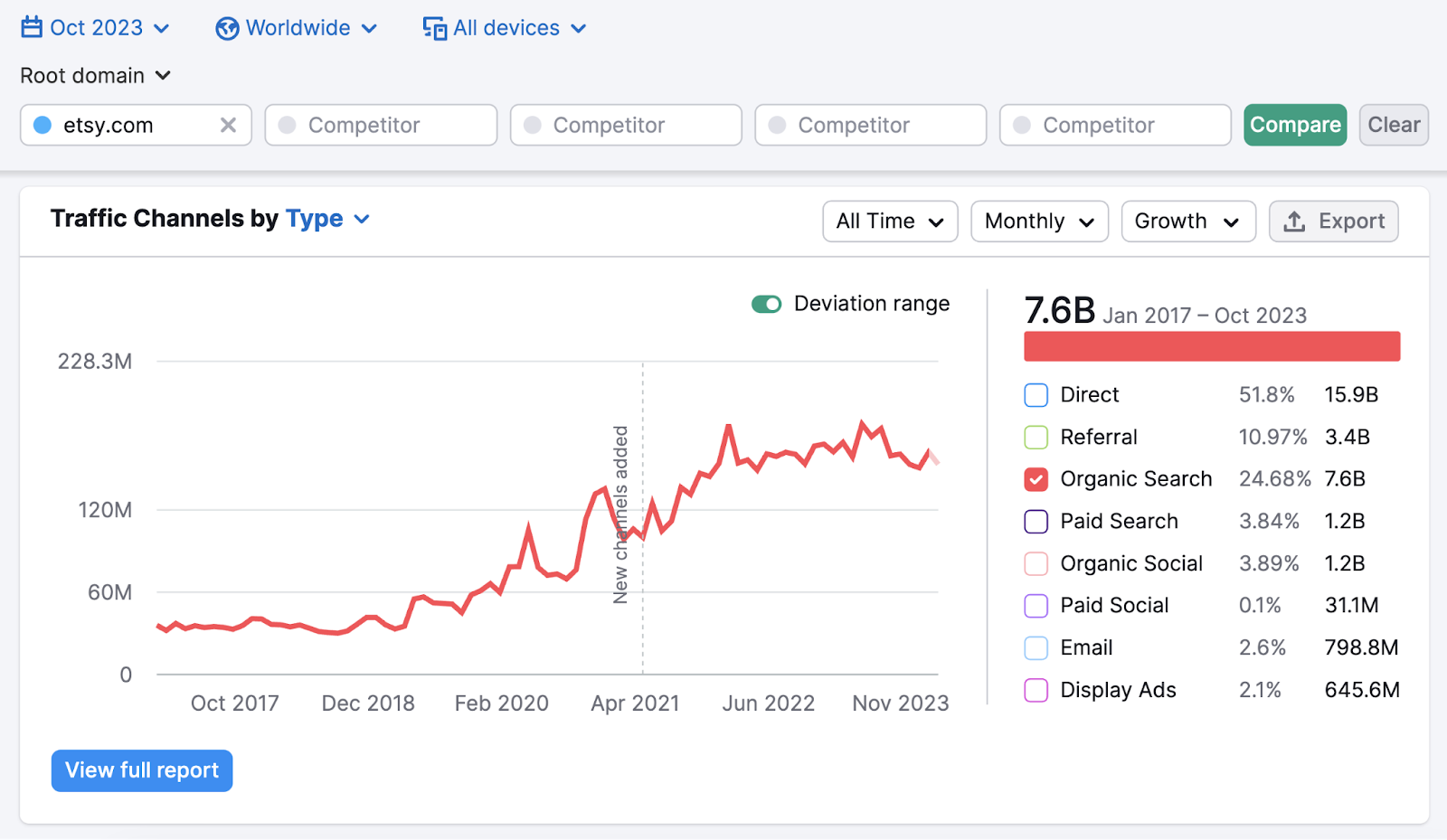Click the red progress bar under 7.6B
Screen dimensions: 1447x840
pyautogui.click(x=1212, y=346)
